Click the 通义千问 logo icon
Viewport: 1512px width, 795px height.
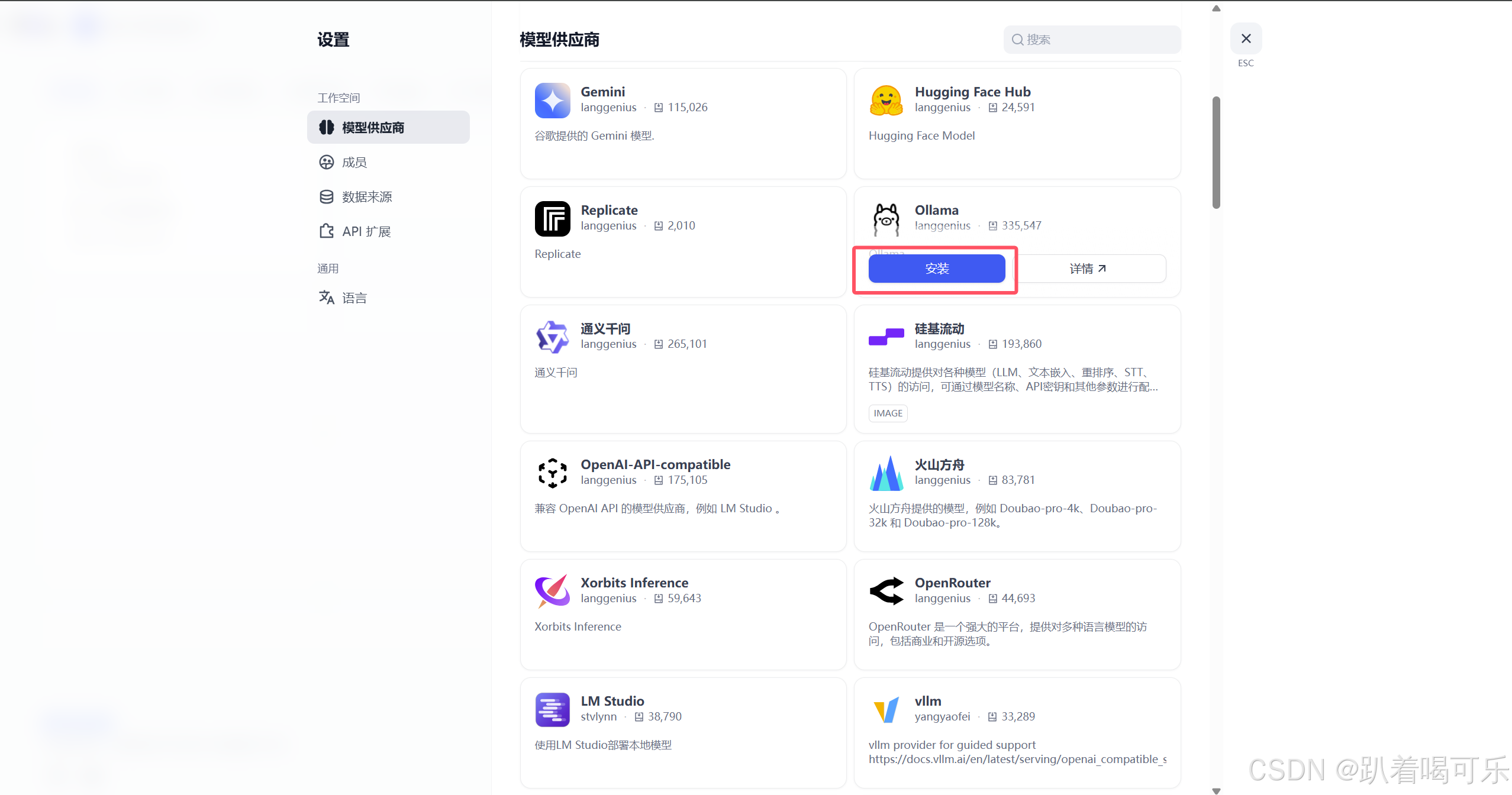pos(552,337)
